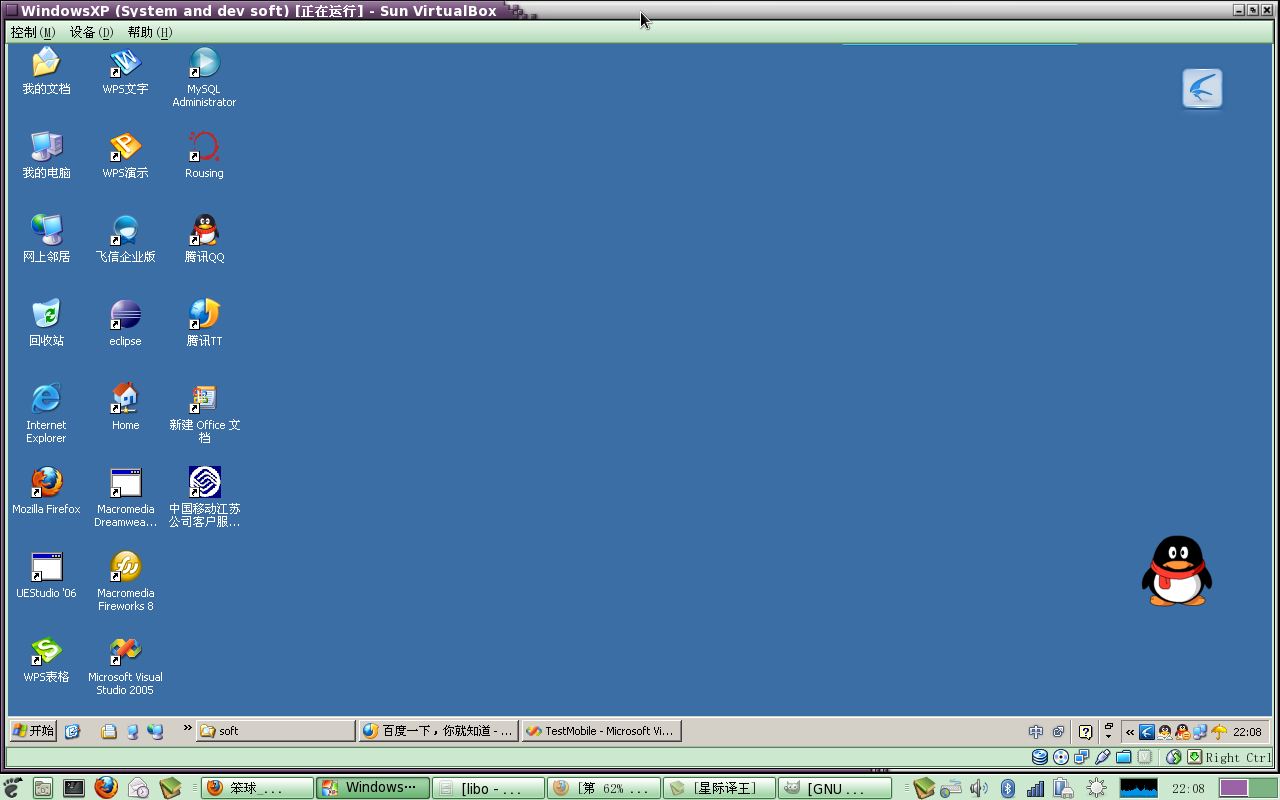Open the 帮助 menu in VirtualBox
Image resolution: width=1280 pixels, height=800 pixels.
pos(150,32)
